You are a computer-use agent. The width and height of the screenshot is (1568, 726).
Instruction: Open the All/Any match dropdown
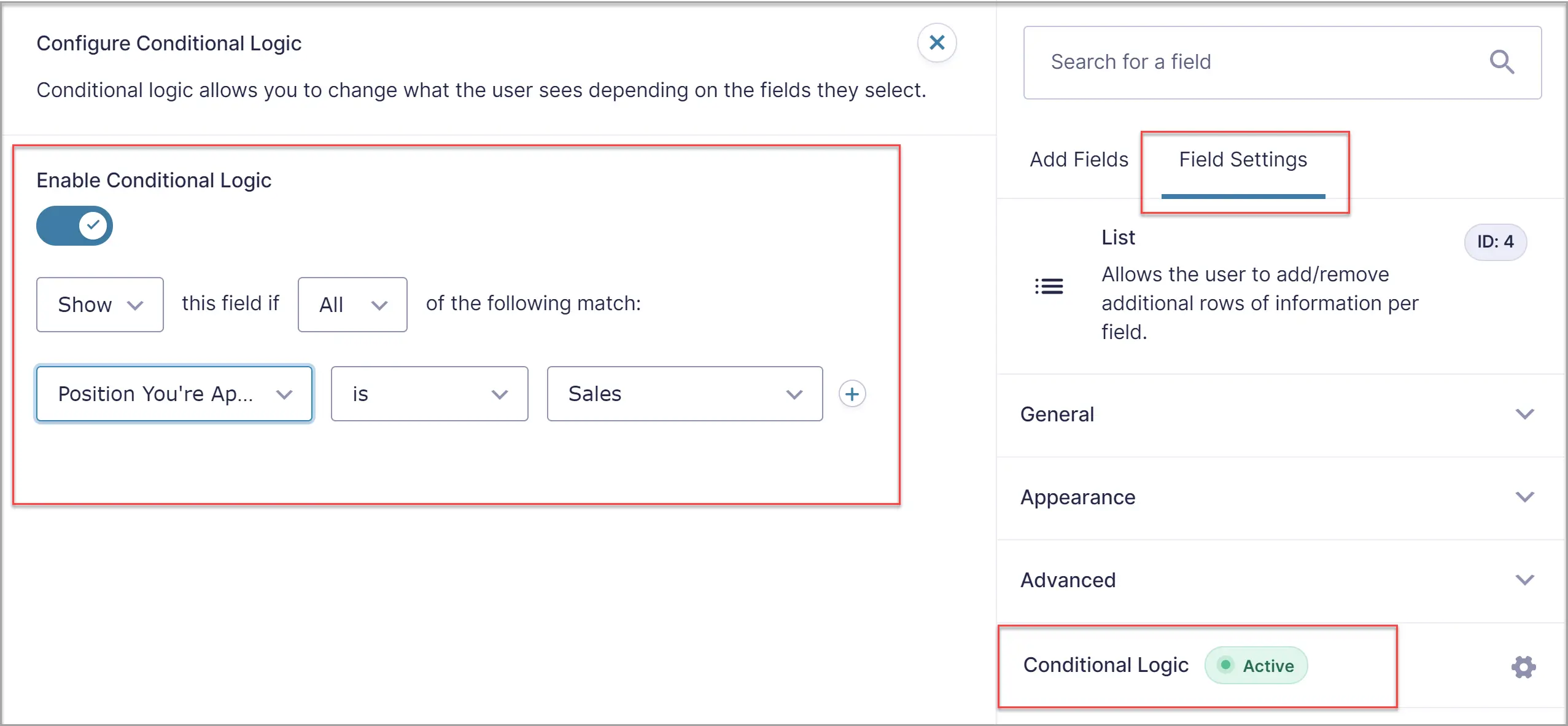pyautogui.click(x=352, y=305)
